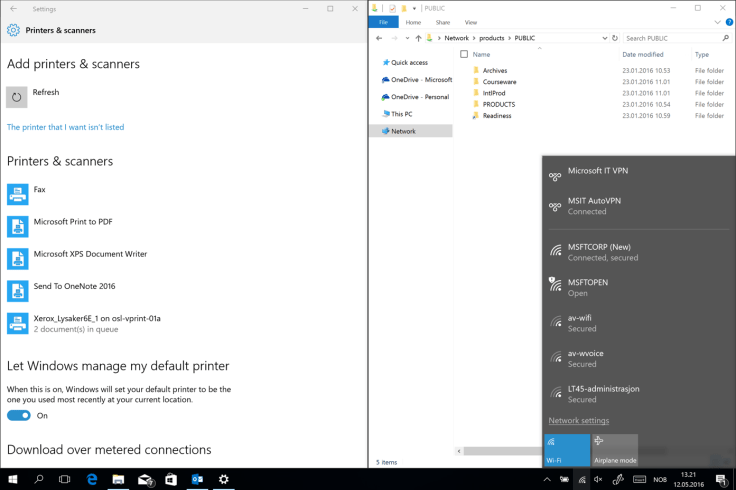Image resolution: width=736 pixels, height=490 pixels.
Task: Check the select-all checkbox beside Name
Action: coord(464,54)
